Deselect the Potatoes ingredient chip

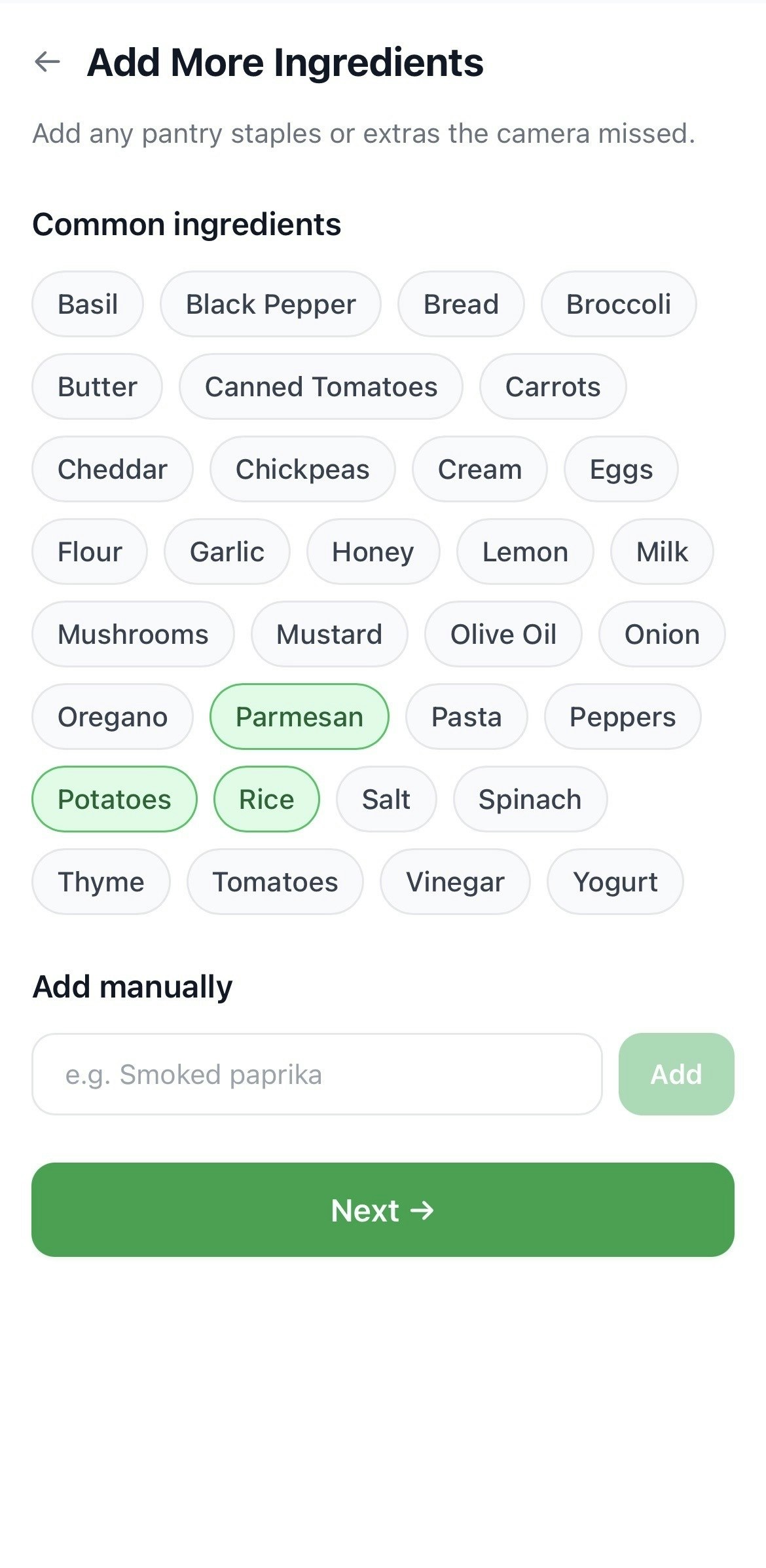tap(114, 799)
